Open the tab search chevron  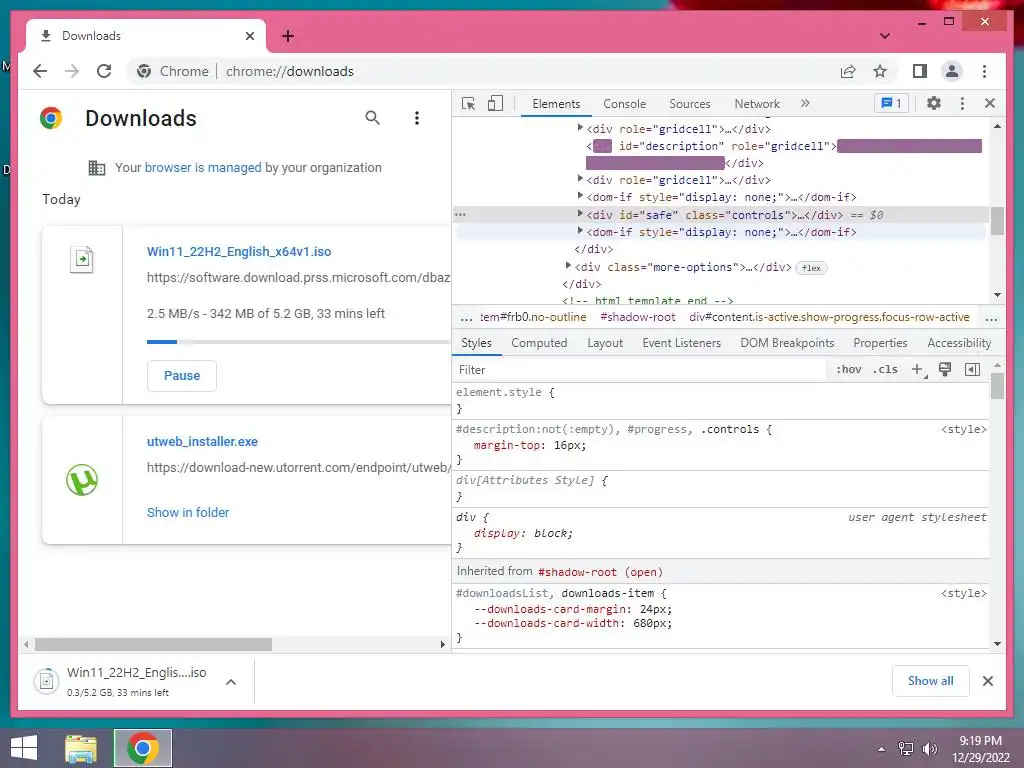(885, 36)
